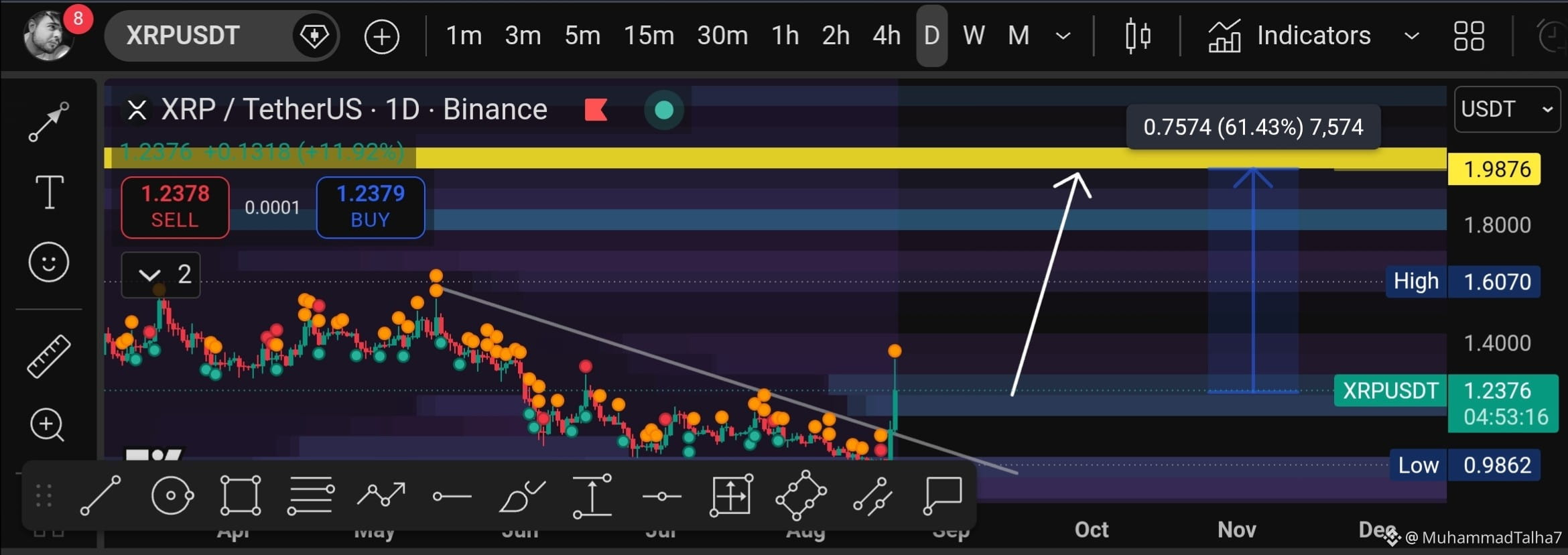Grab the drawing toolbar drag handle dots
Screen dimensions: 1568x555
(44, 496)
